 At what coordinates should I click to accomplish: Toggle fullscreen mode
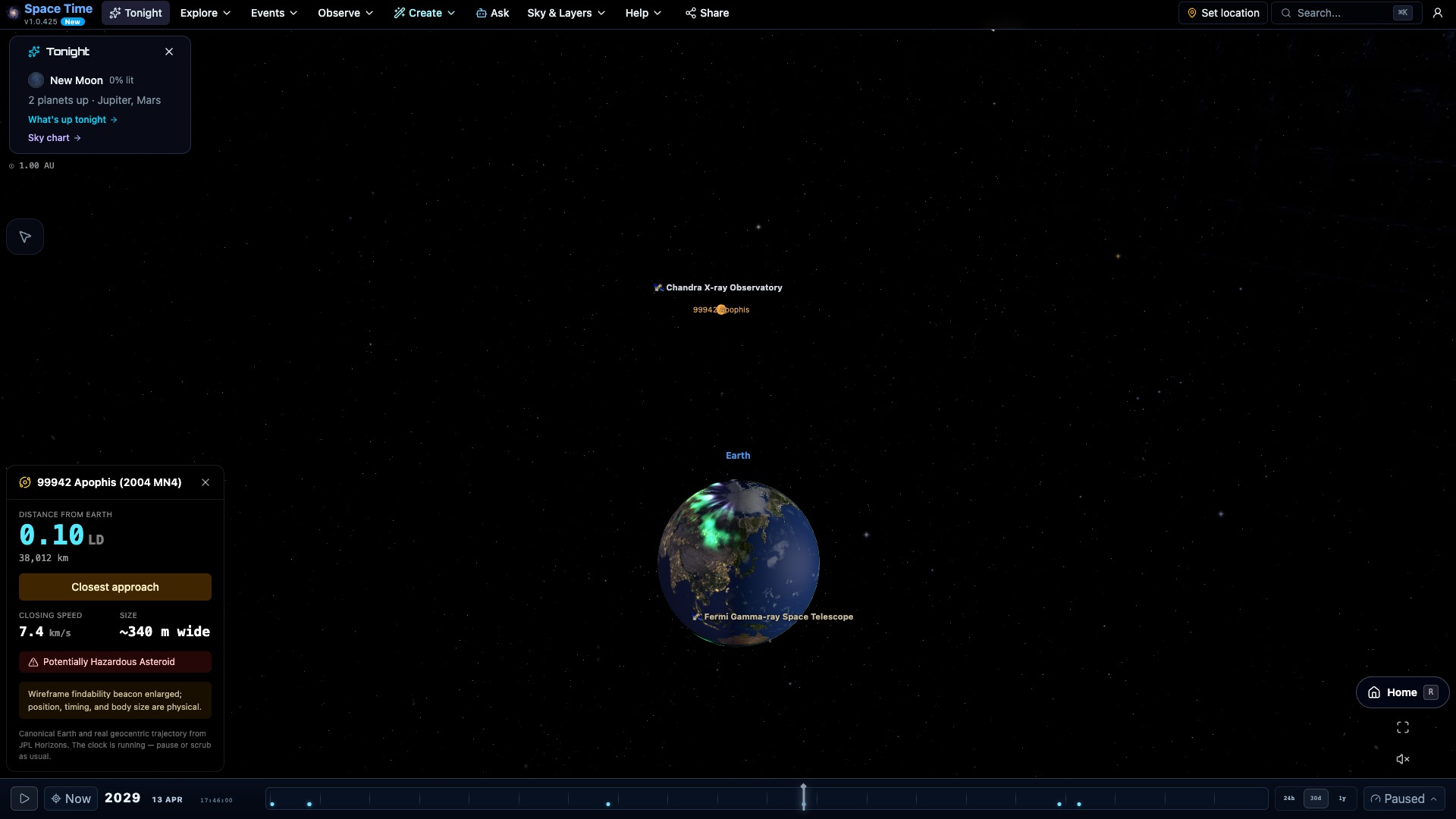point(1403,727)
